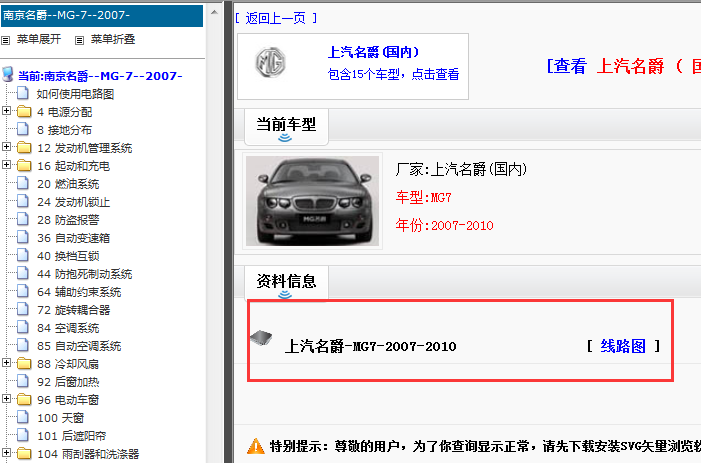Open the 上汽名爵 (国内) brand link
This screenshot has width=701, height=463.
[x=373, y=52]
